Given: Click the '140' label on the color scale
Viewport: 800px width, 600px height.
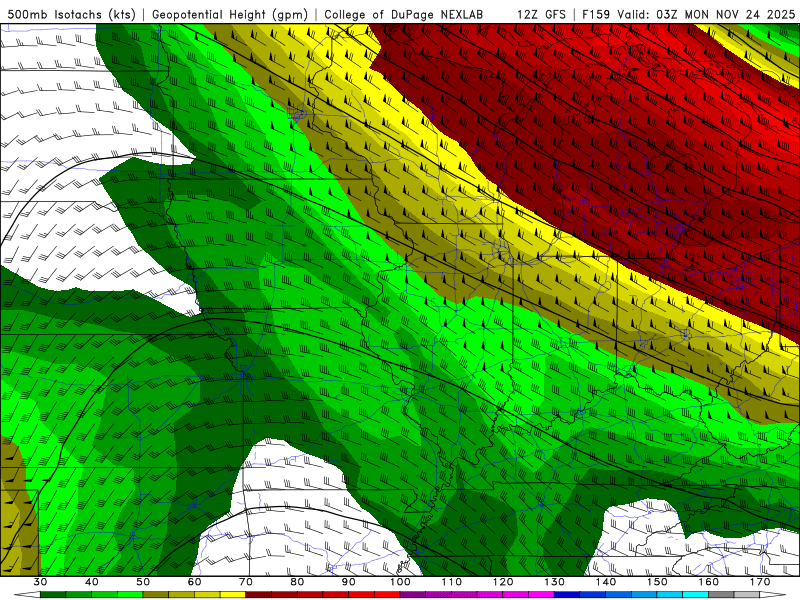Looking at the screenshot, I should click(x=606, y=582).
